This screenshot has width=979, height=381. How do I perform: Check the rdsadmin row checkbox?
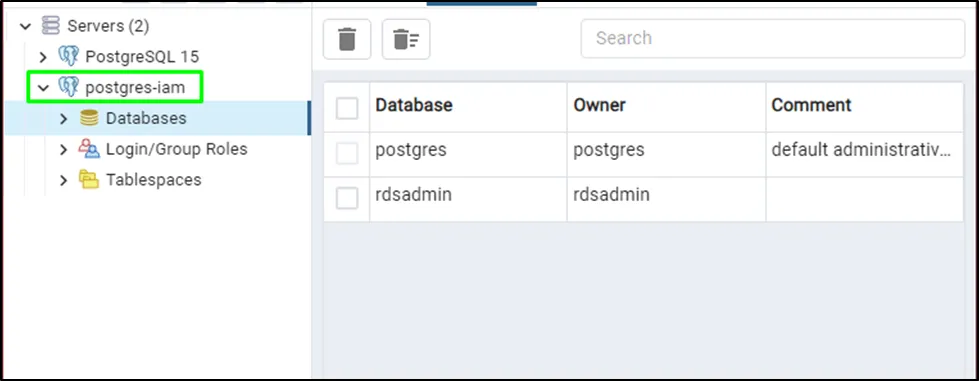click(347, 199)
